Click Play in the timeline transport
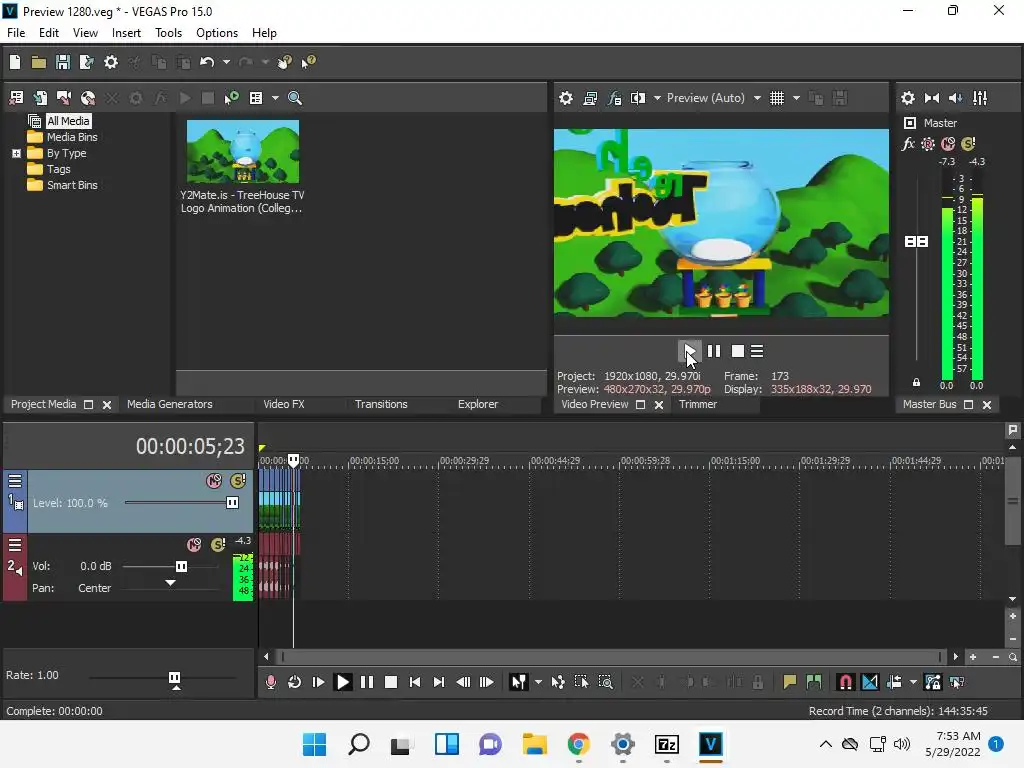Viewport: 1024px width, 768px height. coord(343,682)
